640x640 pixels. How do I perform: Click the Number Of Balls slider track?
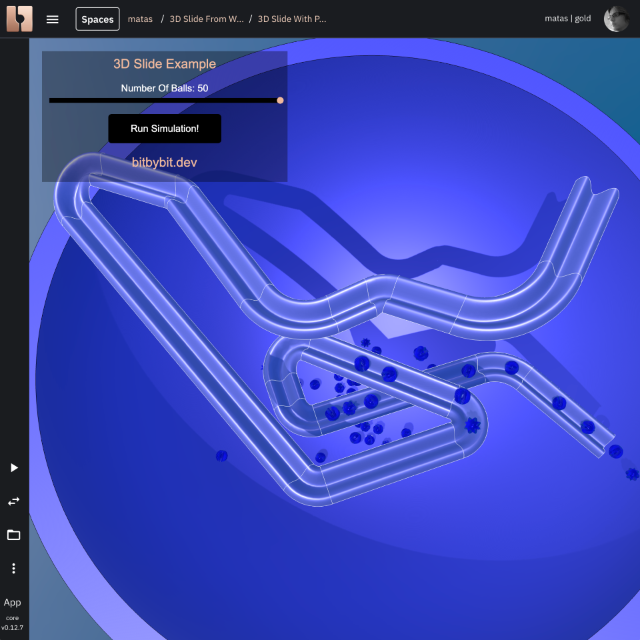point(164,100)
